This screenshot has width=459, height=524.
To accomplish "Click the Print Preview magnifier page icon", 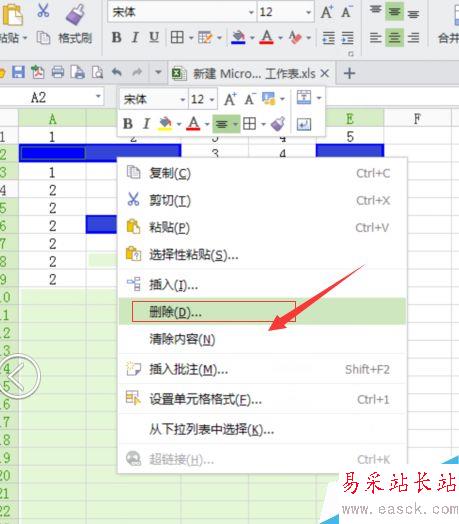I will (97, 72).
